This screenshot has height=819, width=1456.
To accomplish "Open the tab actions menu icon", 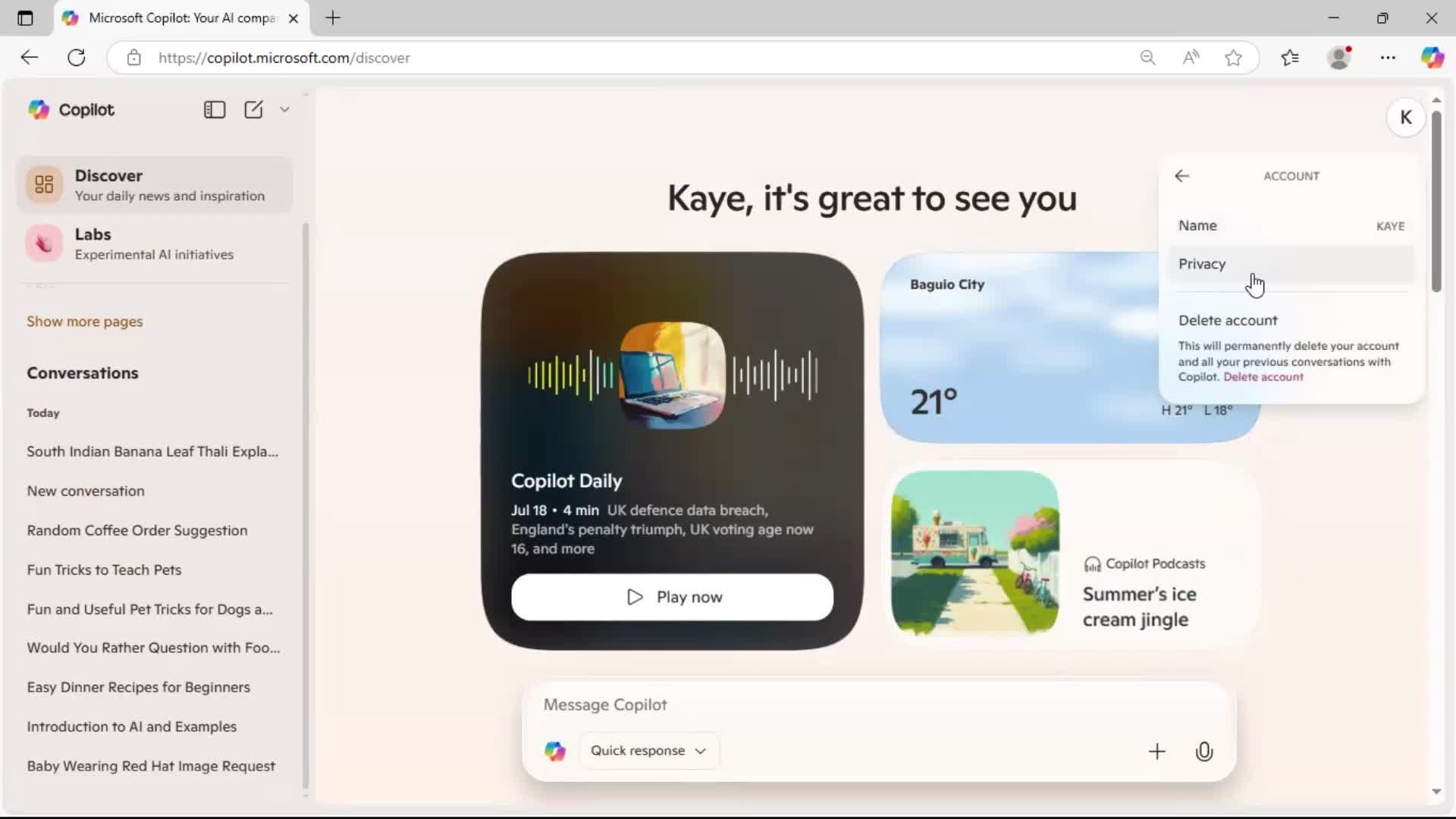I will tap(25, 18).
